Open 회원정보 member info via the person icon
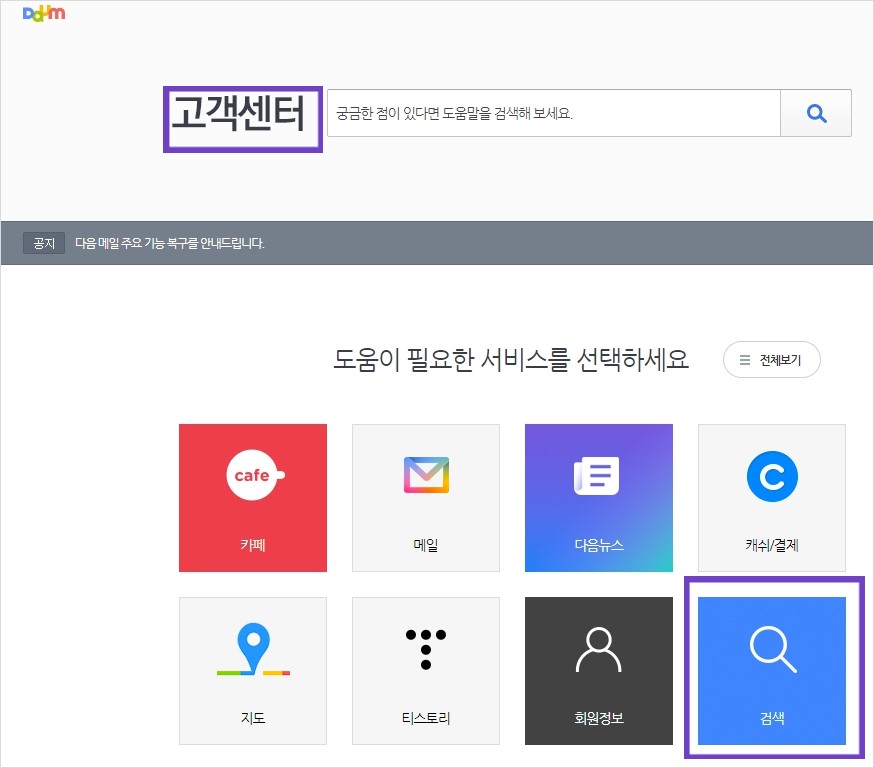This screenshot has width=874, height=768. [598, 650]
